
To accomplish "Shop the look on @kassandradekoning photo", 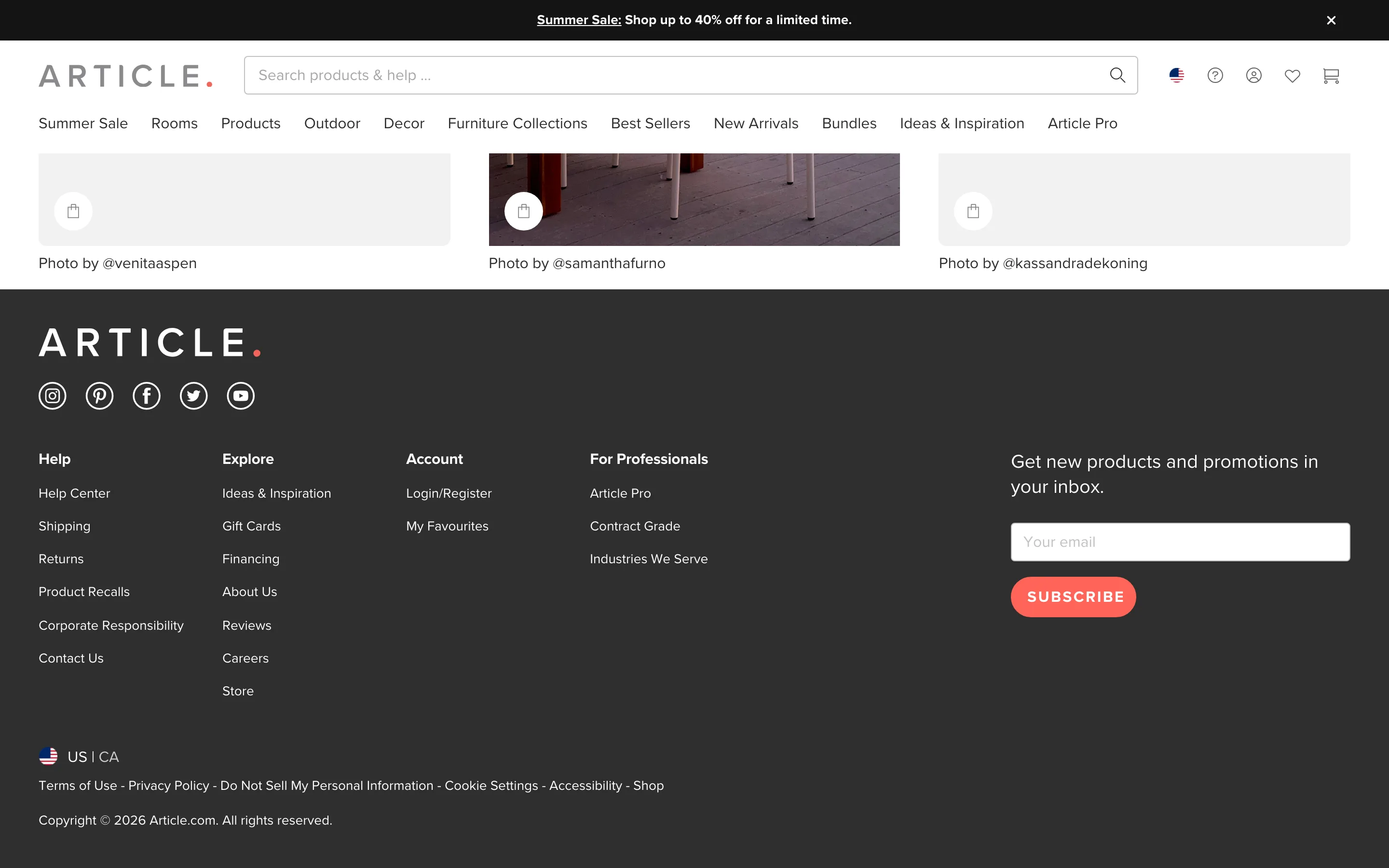I will pos(973,211).
